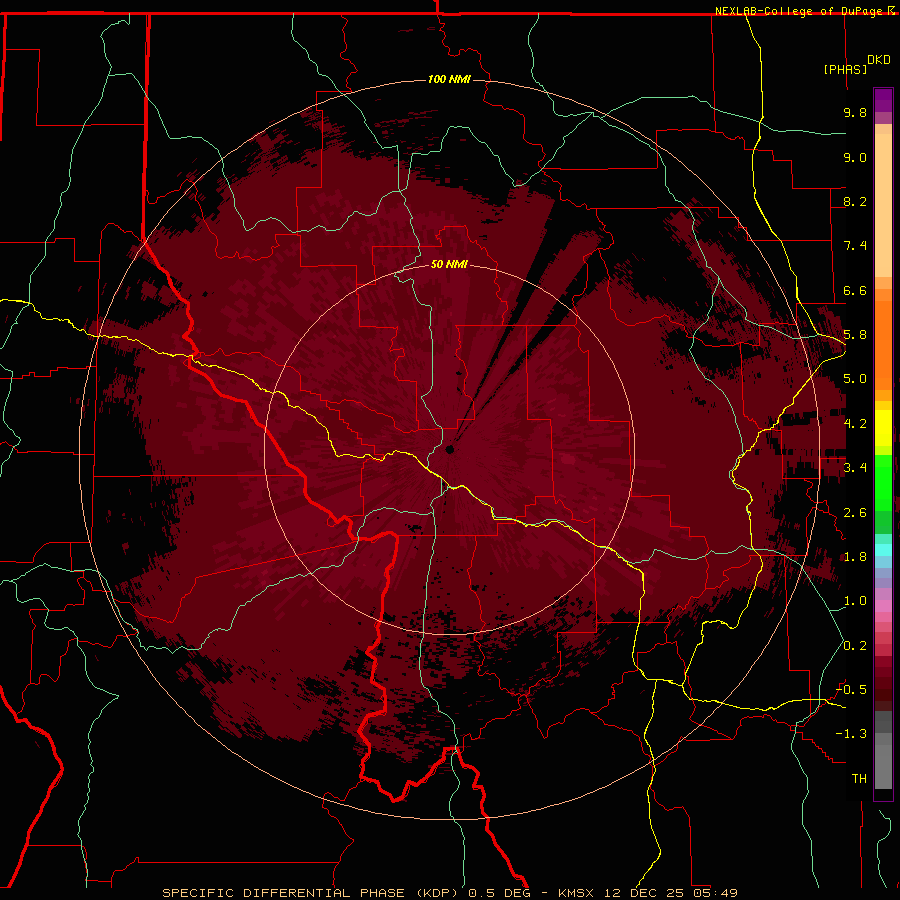Click the bright green segment of the color bar
Image resolution: width=900 pixels, height=900 pixels.
point(883,482)
